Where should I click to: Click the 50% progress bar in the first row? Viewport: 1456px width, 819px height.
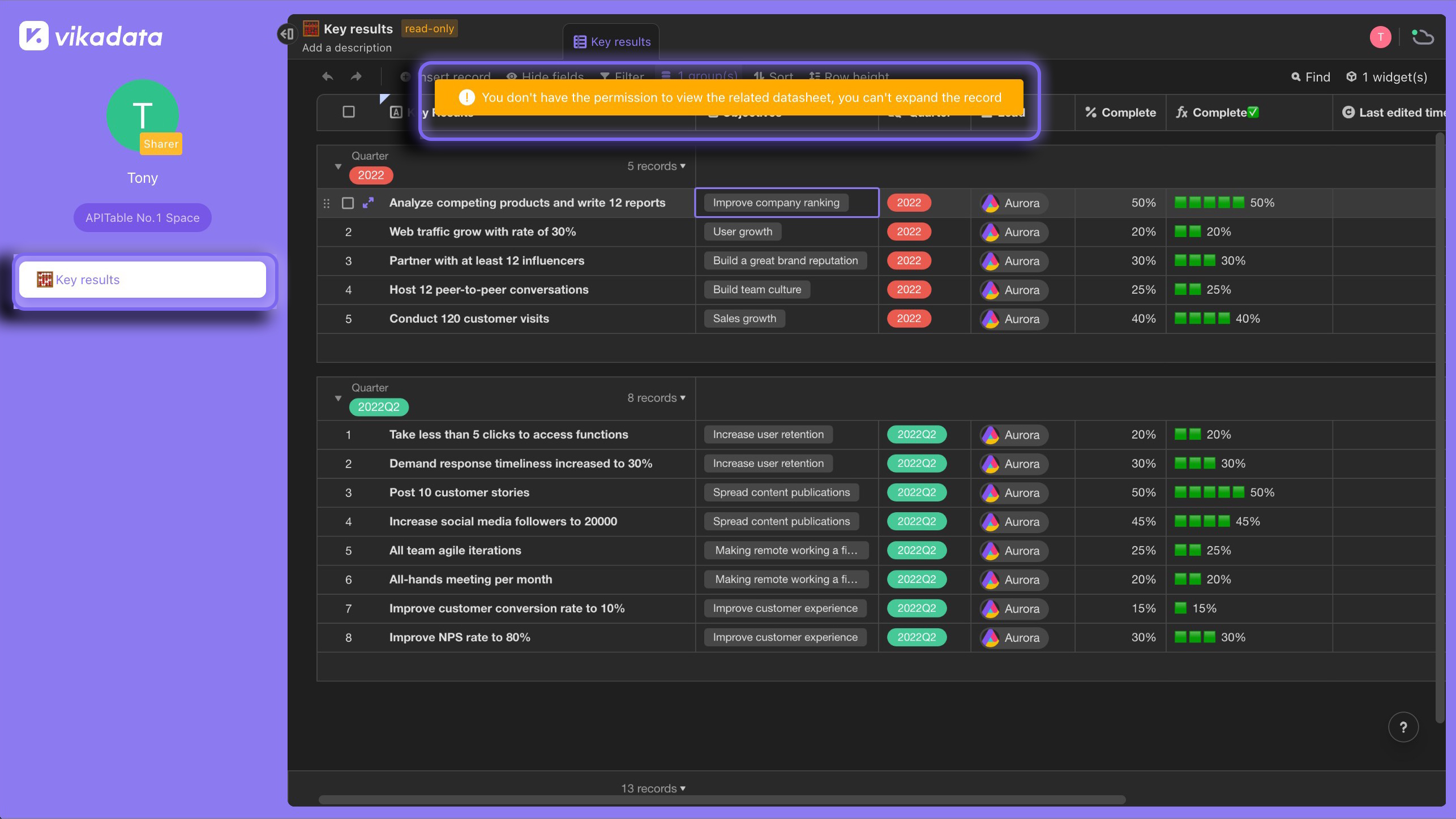1209,203
